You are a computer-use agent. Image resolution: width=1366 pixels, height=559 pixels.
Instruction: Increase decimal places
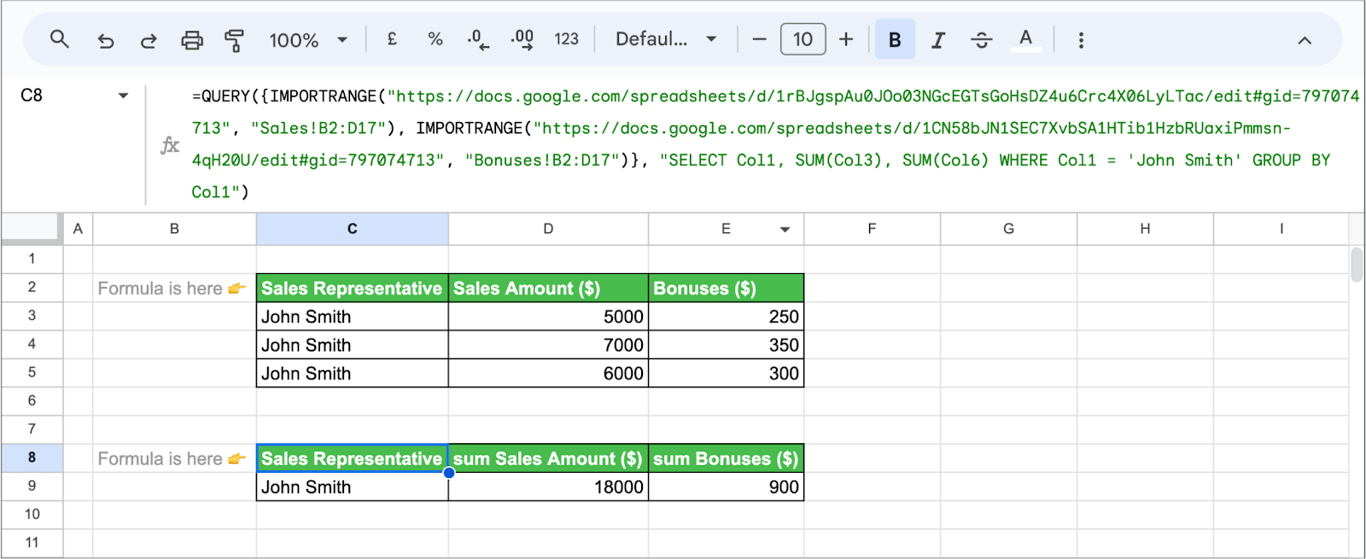click(522, 40)
